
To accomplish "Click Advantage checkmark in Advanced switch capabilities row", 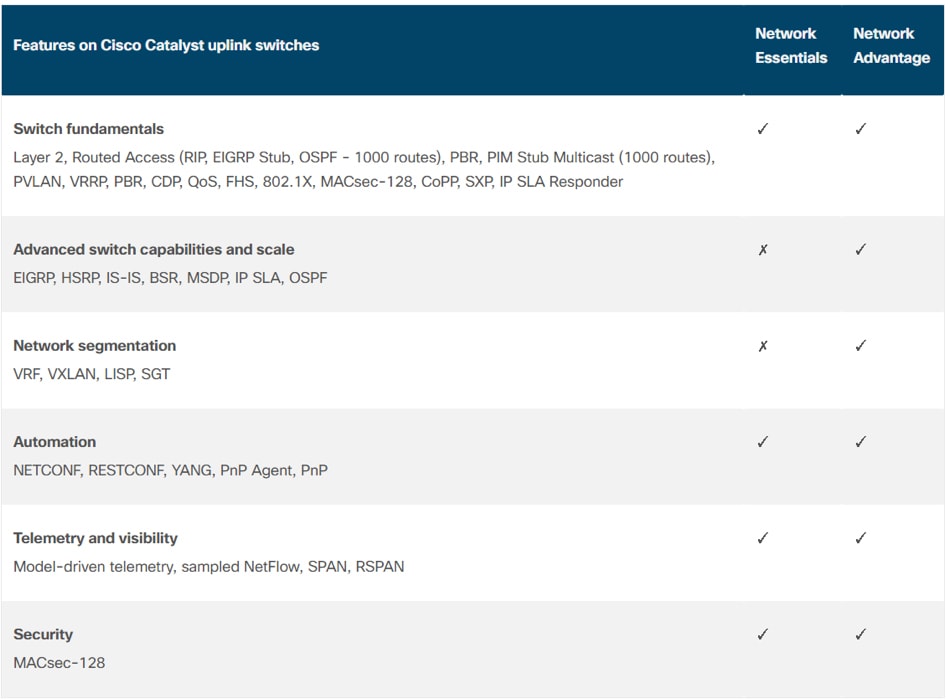I will tap(860, 250).
